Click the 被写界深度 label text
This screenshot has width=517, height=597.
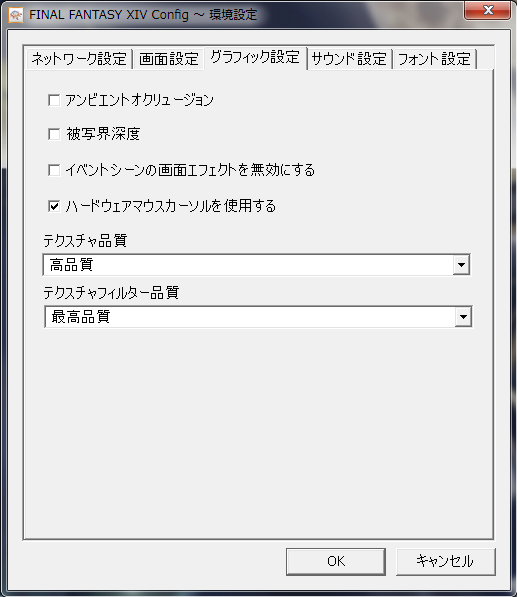point(103,134)
